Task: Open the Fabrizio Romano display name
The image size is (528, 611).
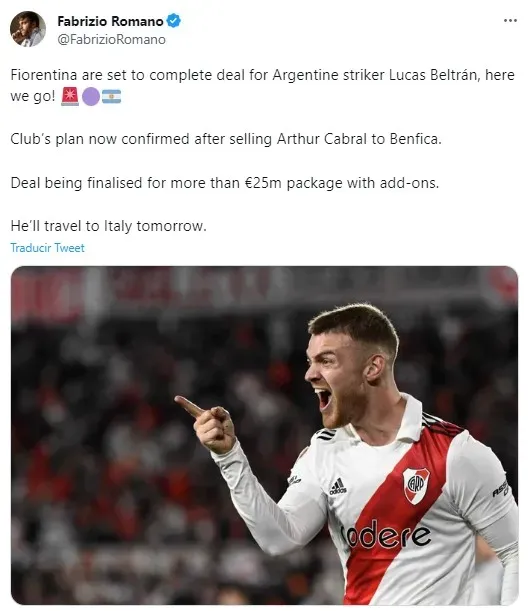Action: click(x=110, y=21)
